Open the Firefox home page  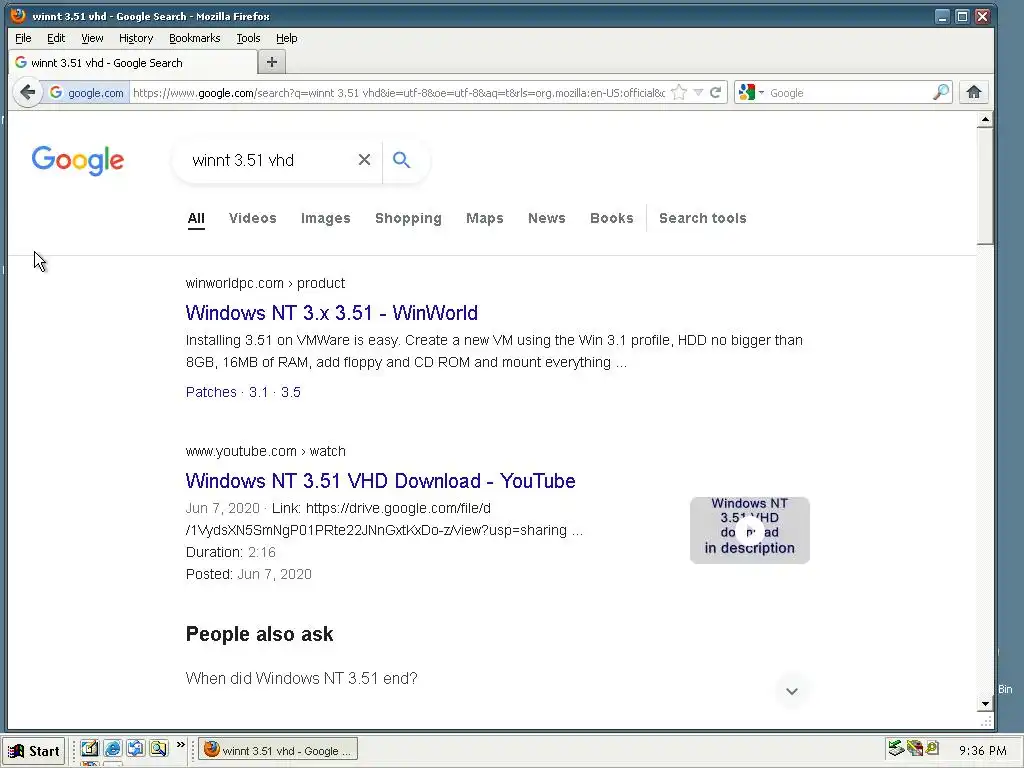coord(974,92)
